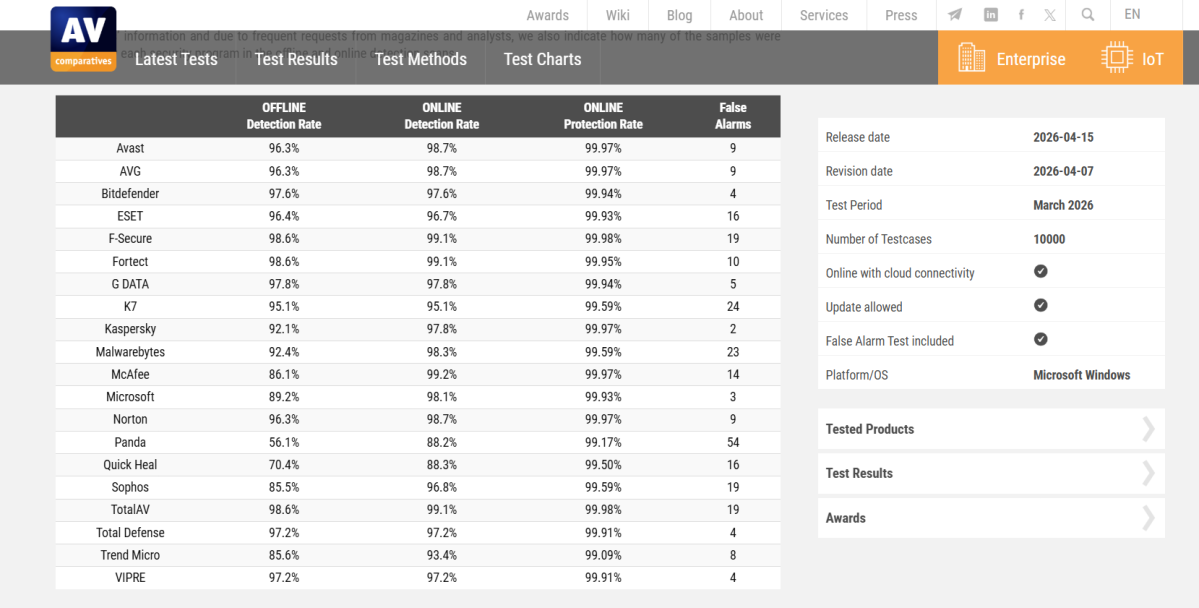Switch to the Latest Tests tab
This screenshot has height=608, width=1199.
coord(176,59)
